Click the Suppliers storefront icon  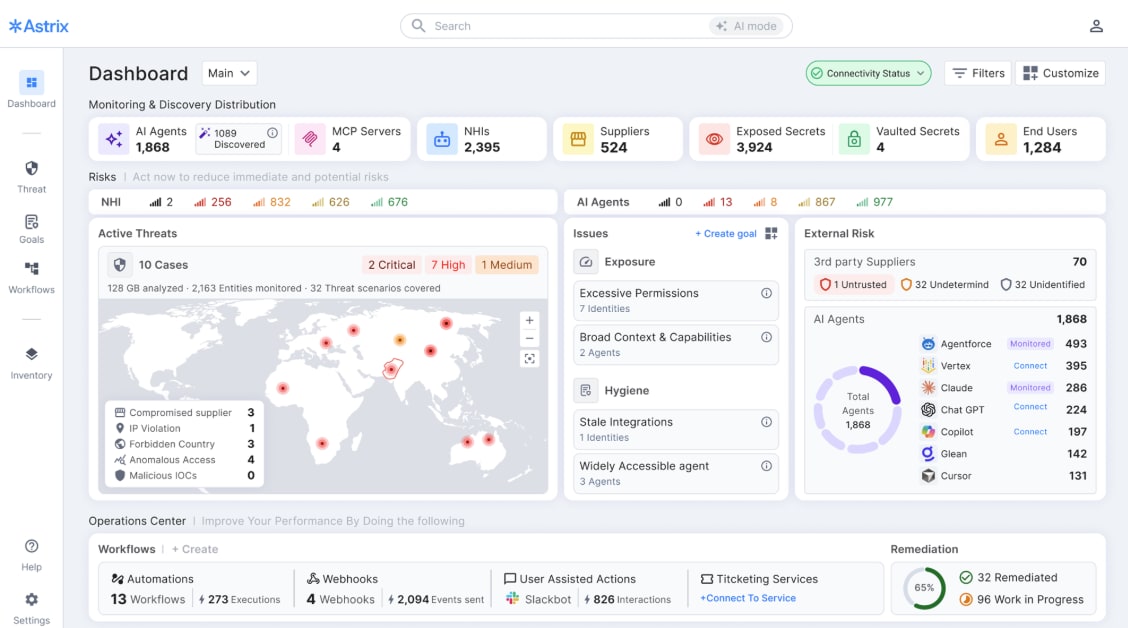coord(578,139)
